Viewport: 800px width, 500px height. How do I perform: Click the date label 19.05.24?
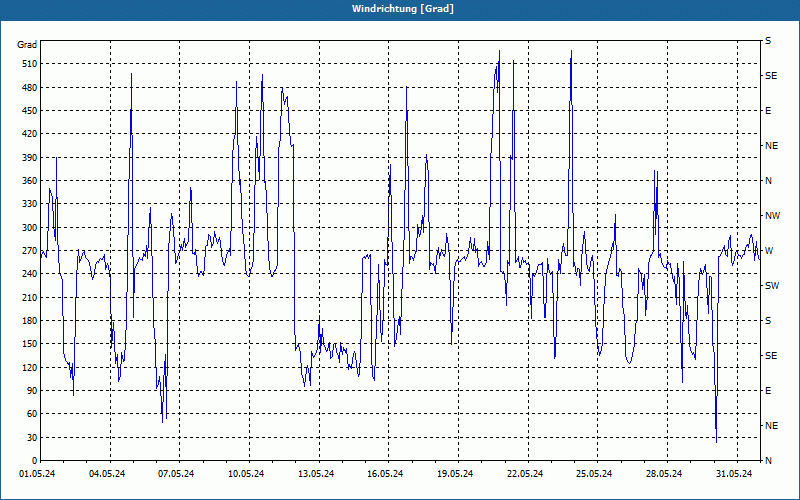point(455,474)
